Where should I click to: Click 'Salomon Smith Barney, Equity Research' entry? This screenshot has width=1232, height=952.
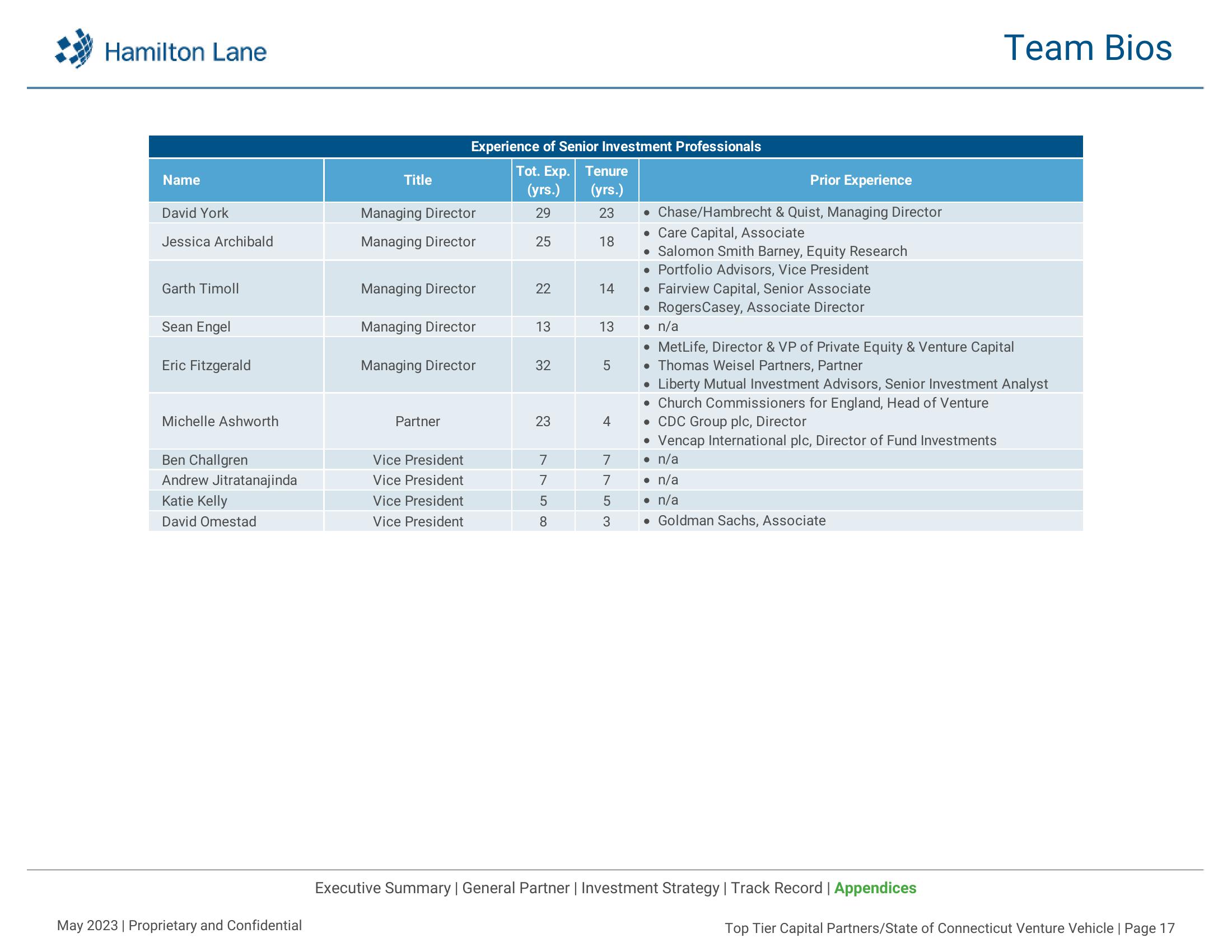[x=782, y=251]
